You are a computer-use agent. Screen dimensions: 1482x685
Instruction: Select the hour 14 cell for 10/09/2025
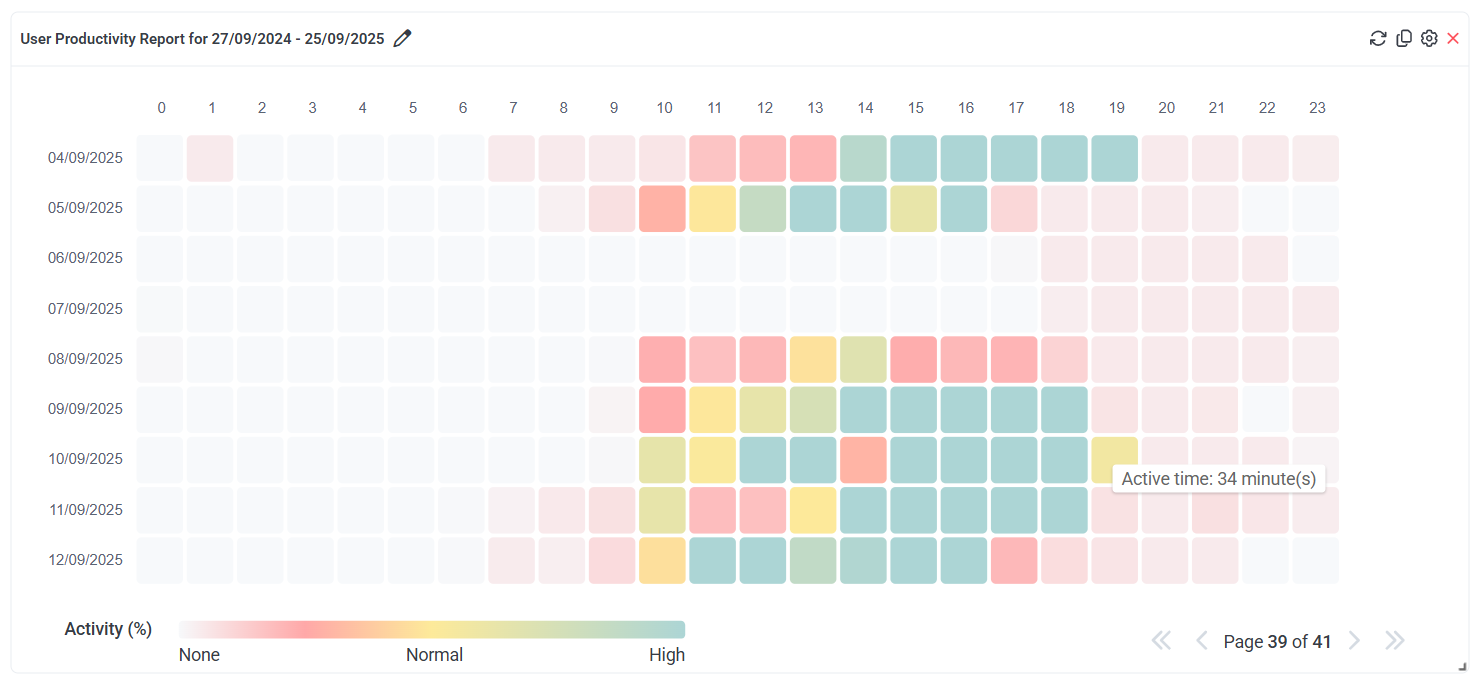pos(863,460)
